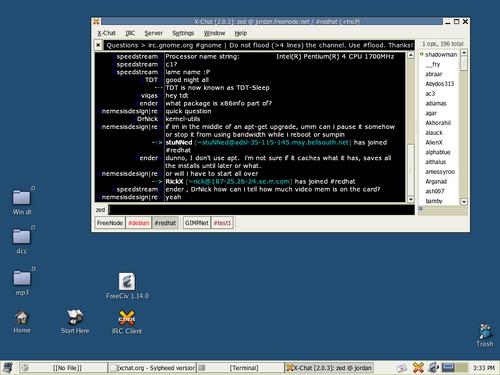Viewport: 500px width, 375px height.
Task: Select the #redhat channel tab
Action: pyautogui.click(x=165, y=223)
